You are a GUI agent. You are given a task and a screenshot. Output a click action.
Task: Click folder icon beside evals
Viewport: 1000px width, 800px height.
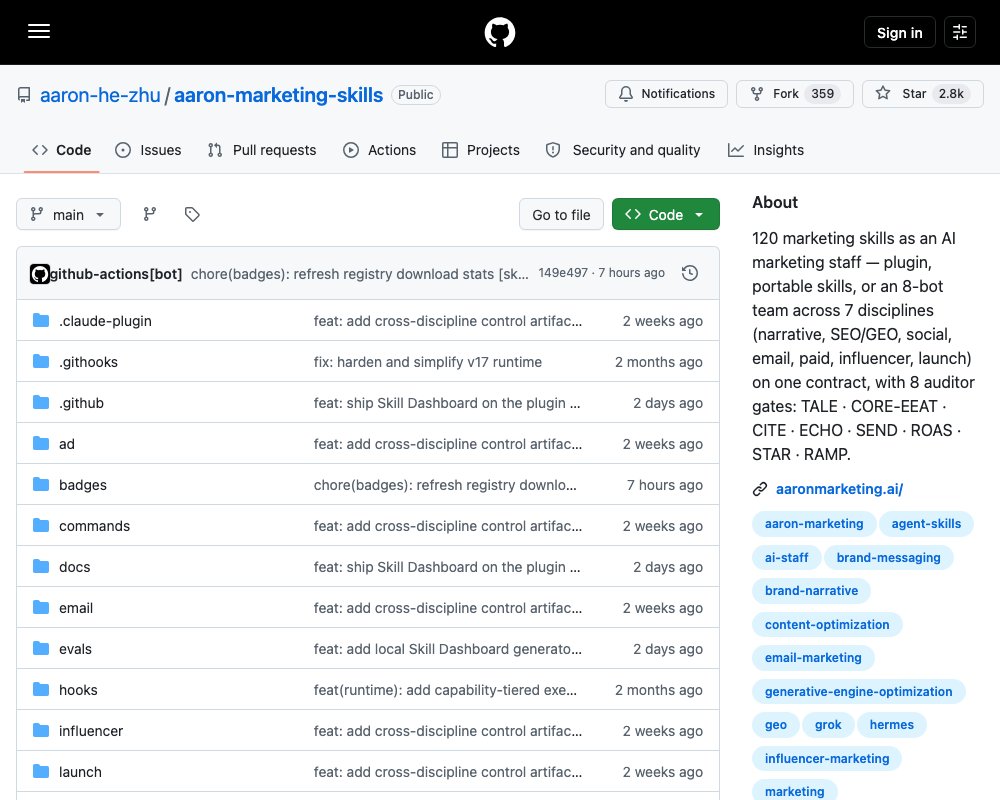coord(41,648)
